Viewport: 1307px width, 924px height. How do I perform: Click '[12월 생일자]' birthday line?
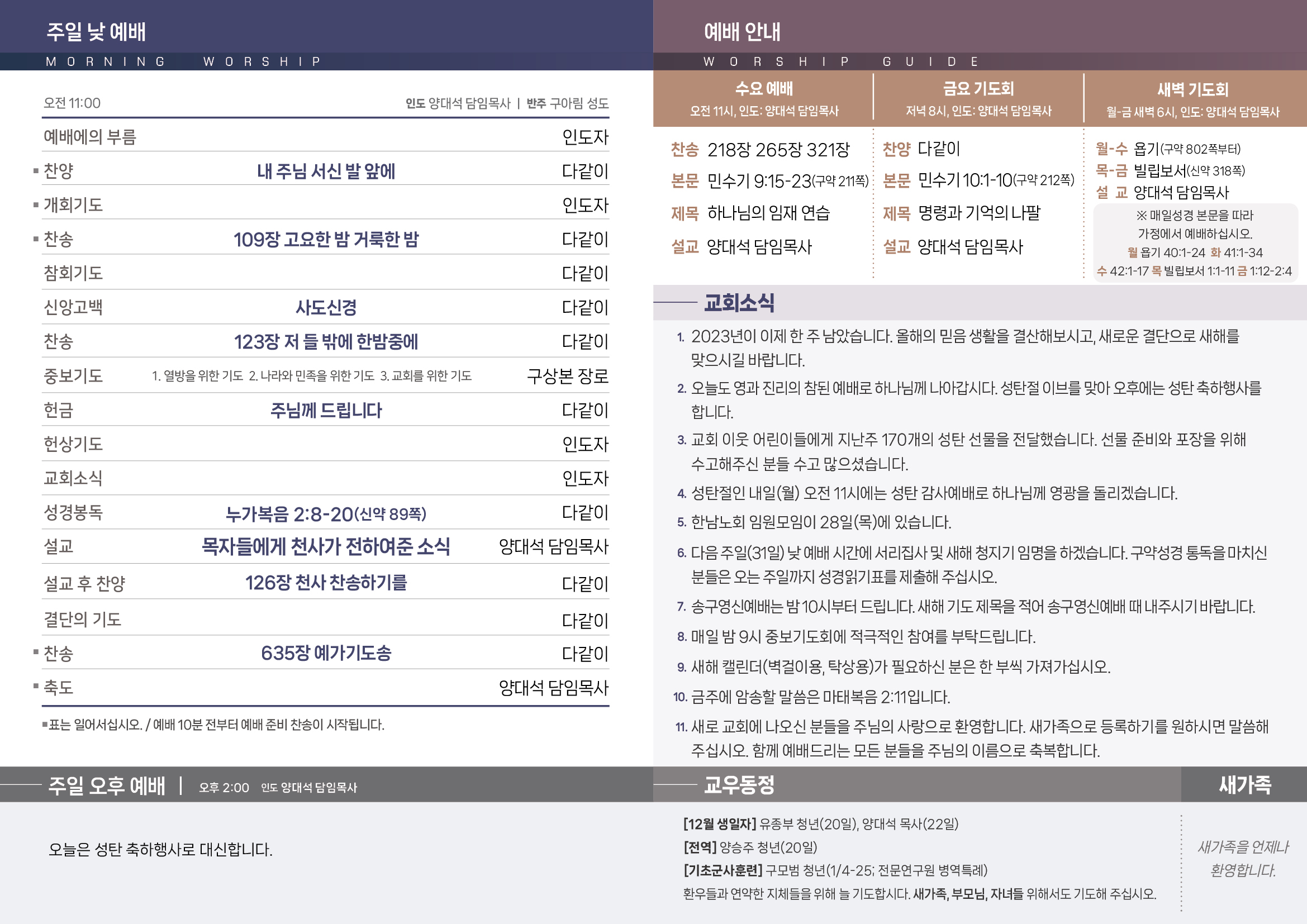click(x=821, y=824)
